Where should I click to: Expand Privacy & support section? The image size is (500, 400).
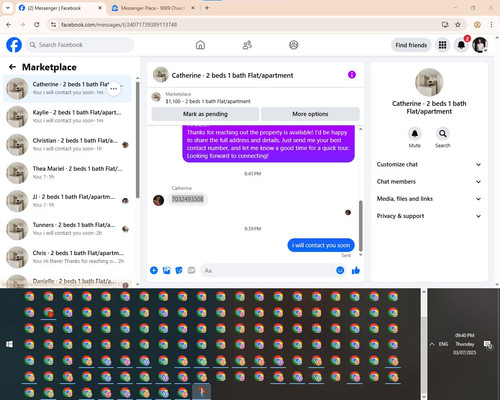[429, 216]
